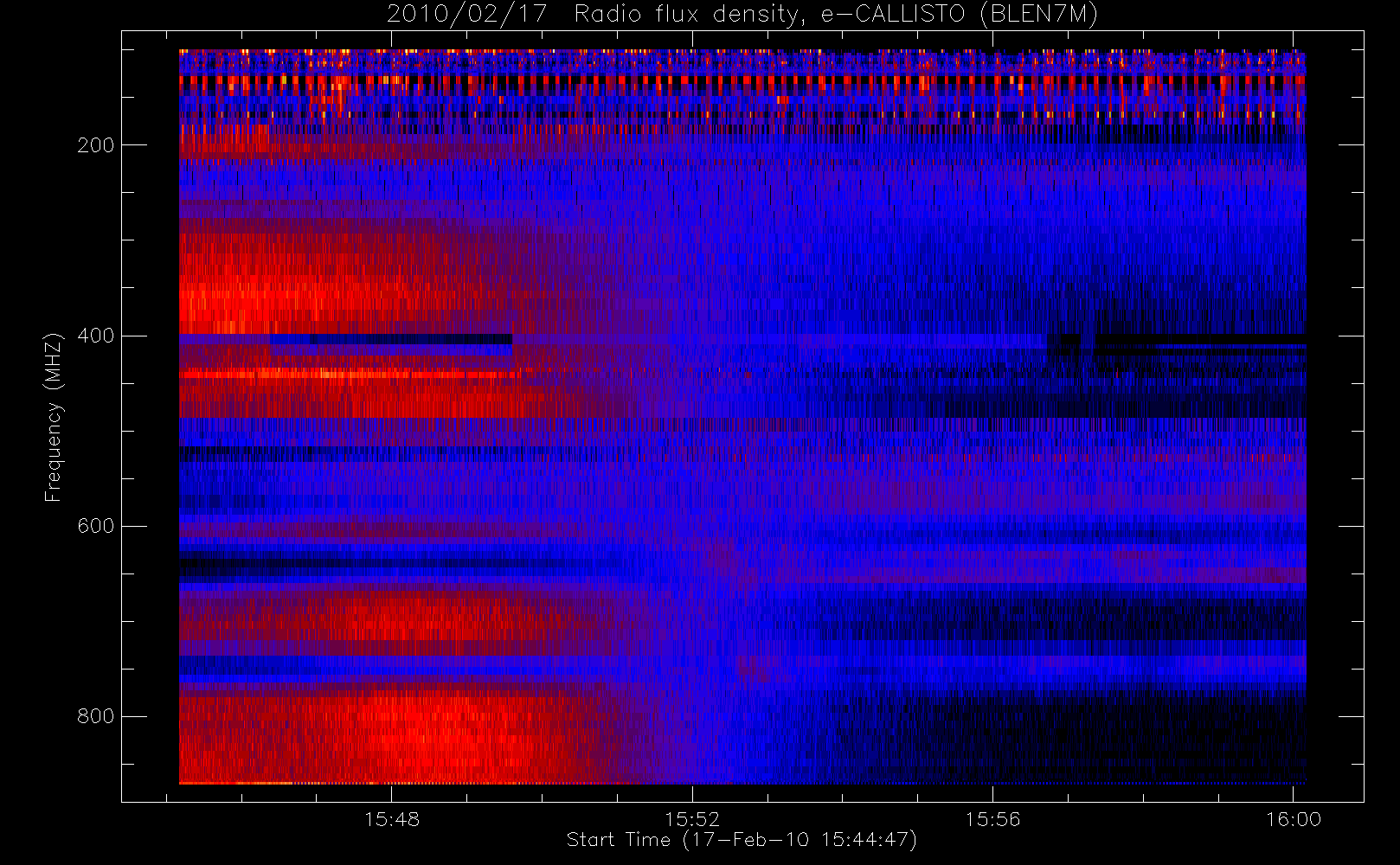Click the 16:00 time tick label
1400x865 pixels.
1294,819
